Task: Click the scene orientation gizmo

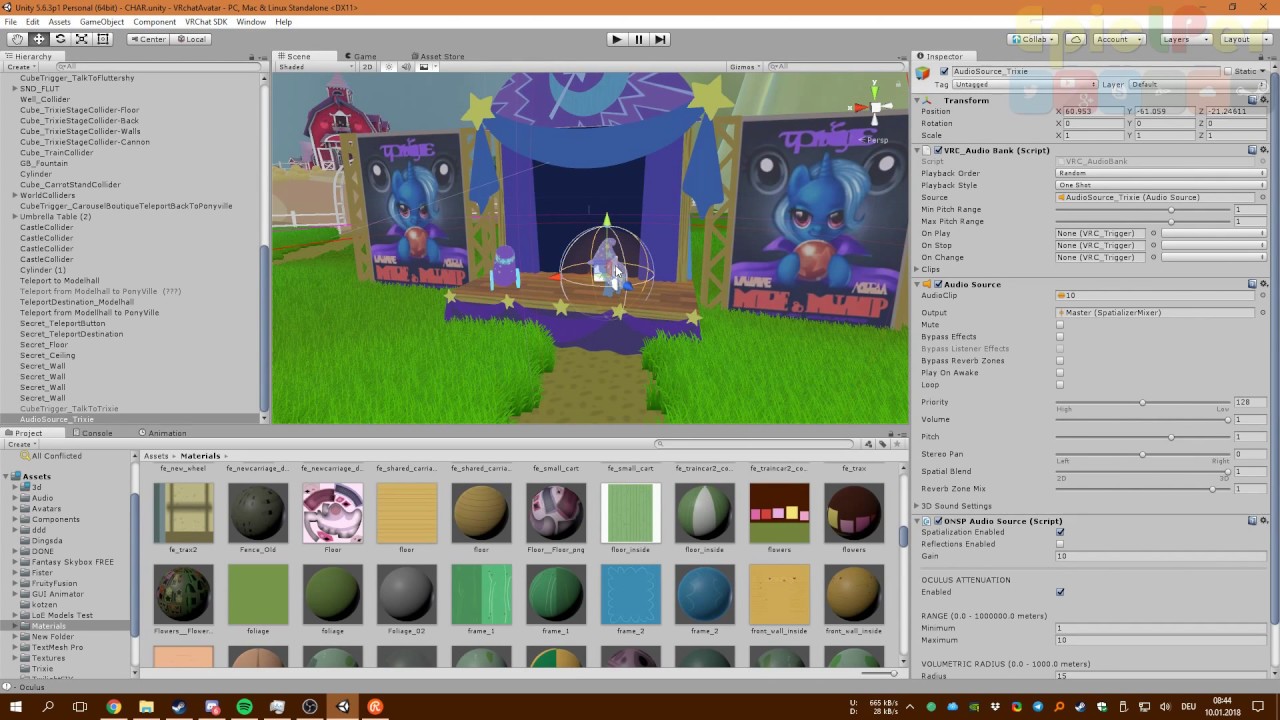Action: tap(873, 108)
